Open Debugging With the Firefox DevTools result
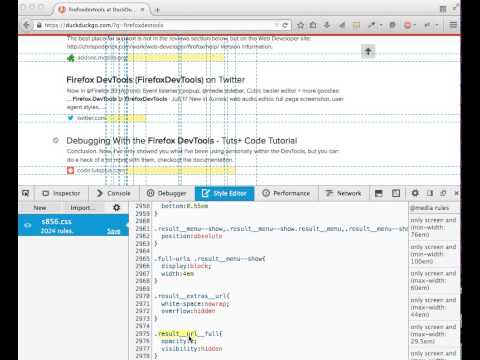Viewport: 480px width, 360px height. (x=182, y=141)
